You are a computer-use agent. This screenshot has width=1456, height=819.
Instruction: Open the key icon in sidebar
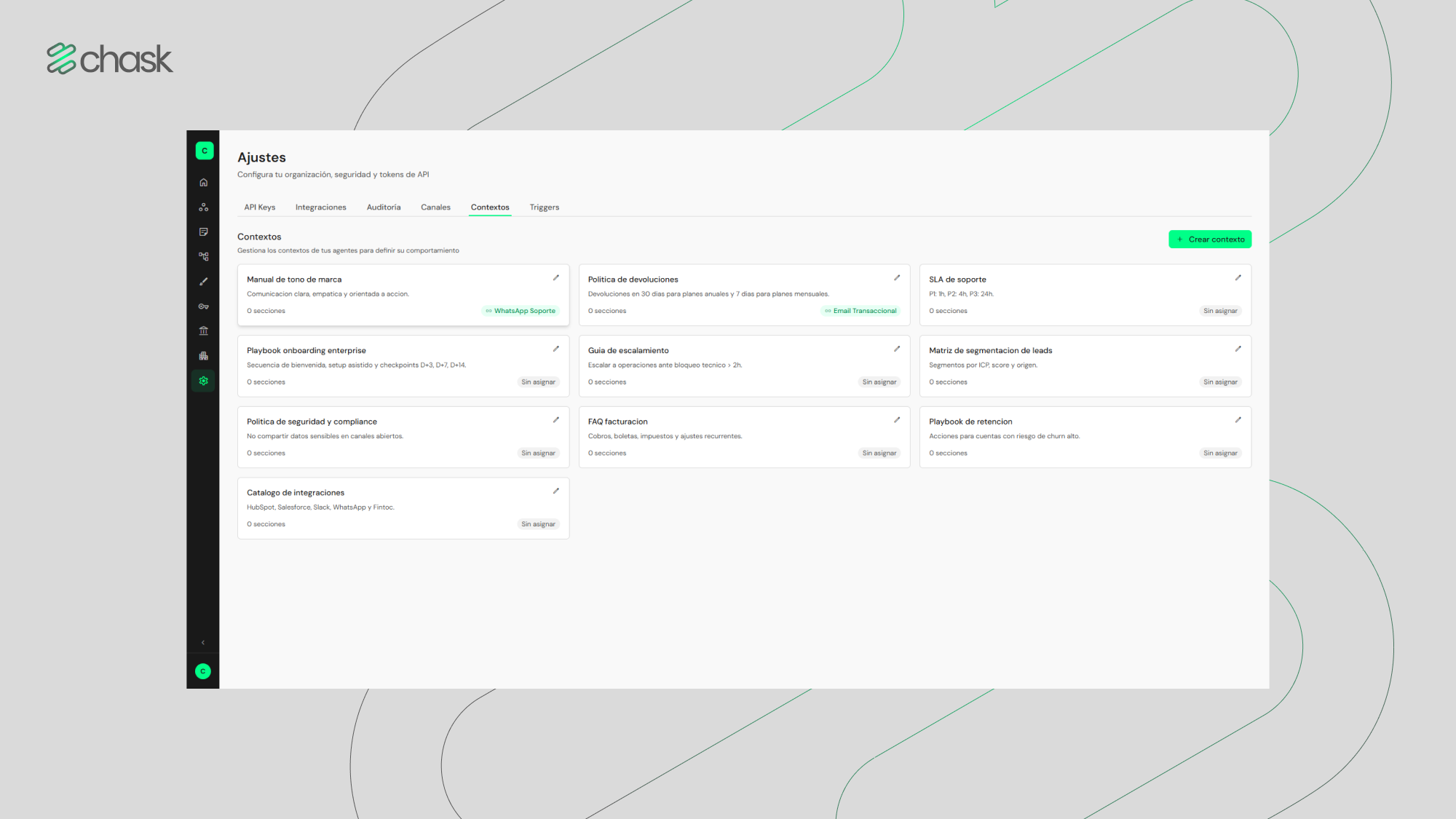pyautogui.click(x=203, y=306)
